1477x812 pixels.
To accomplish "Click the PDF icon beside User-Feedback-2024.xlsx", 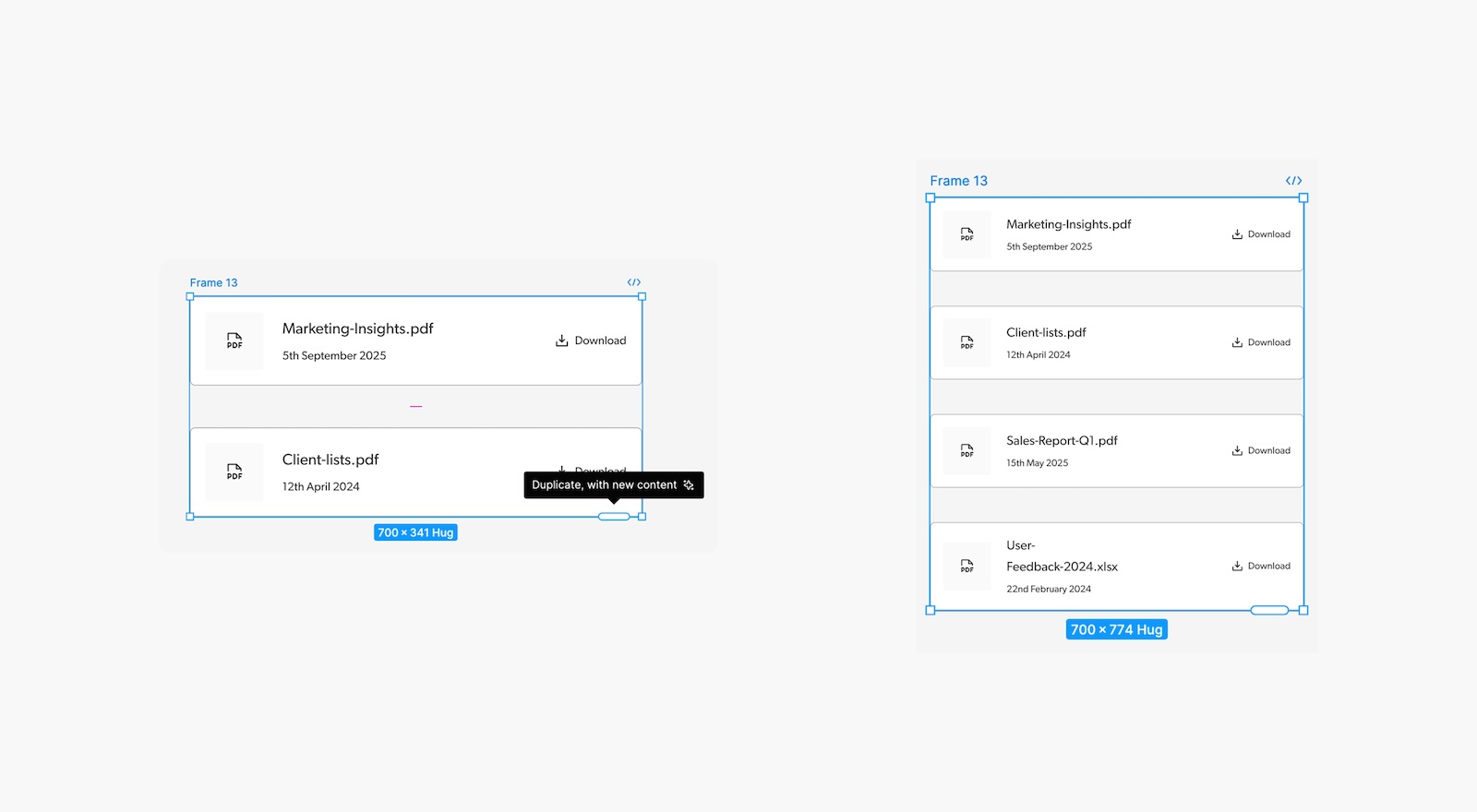I will point(967,566).
